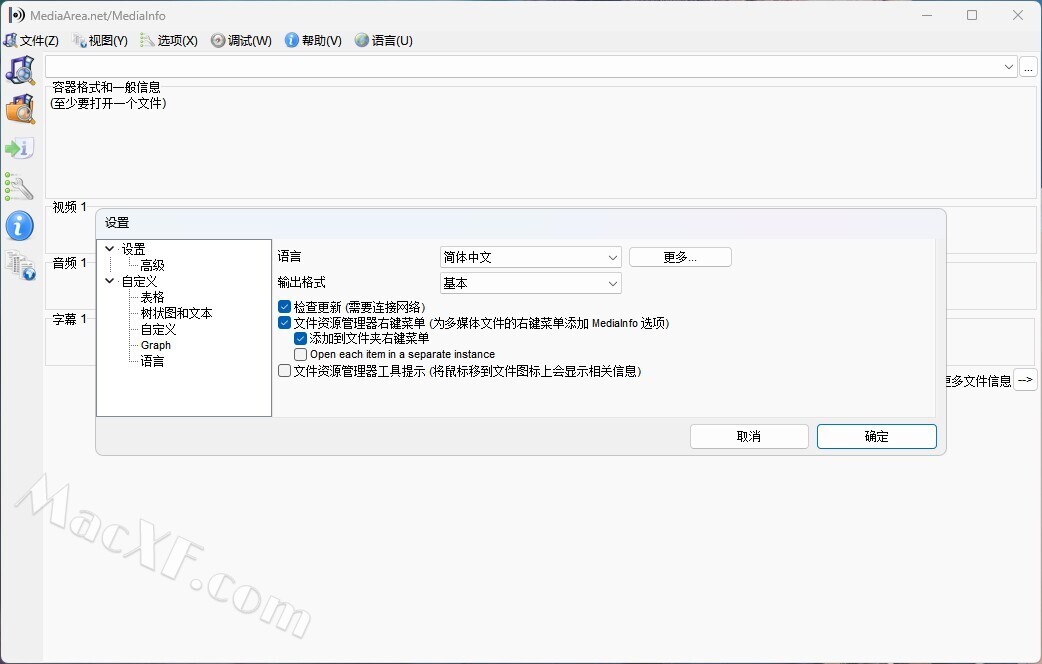Select 树状图和文本 in the tree

[176, 313]
